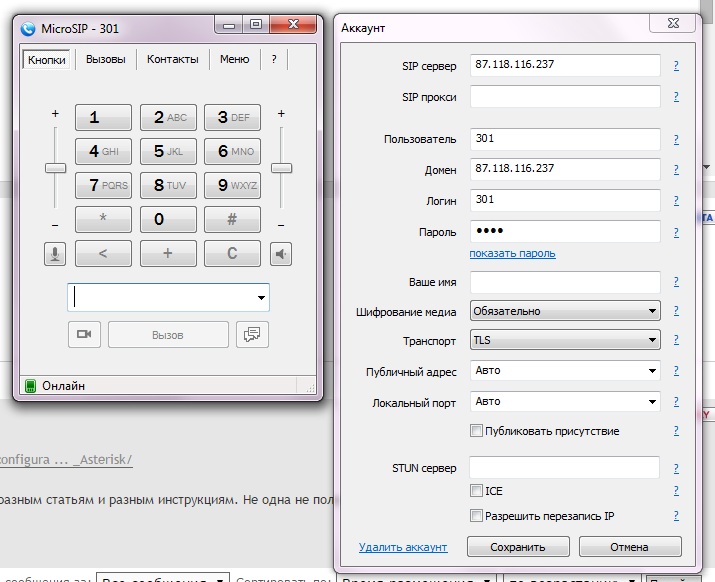Image resolution: width=715 pixels, height=582 pixels.
Task: Open help for Домен field
Action: [676, 169]
